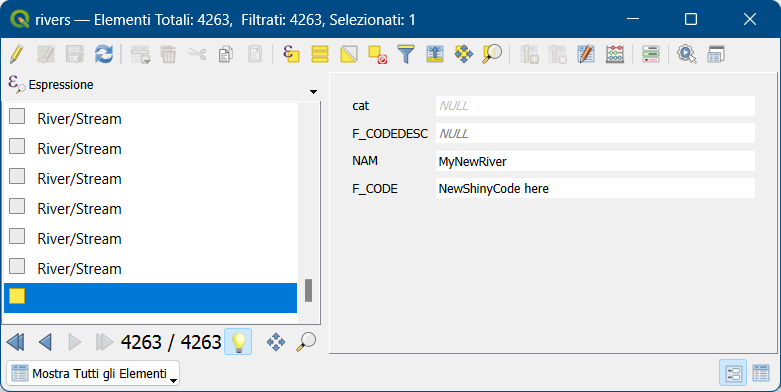Click the new field icon
This screenshot has width=781, height=392.
[529, 54]
